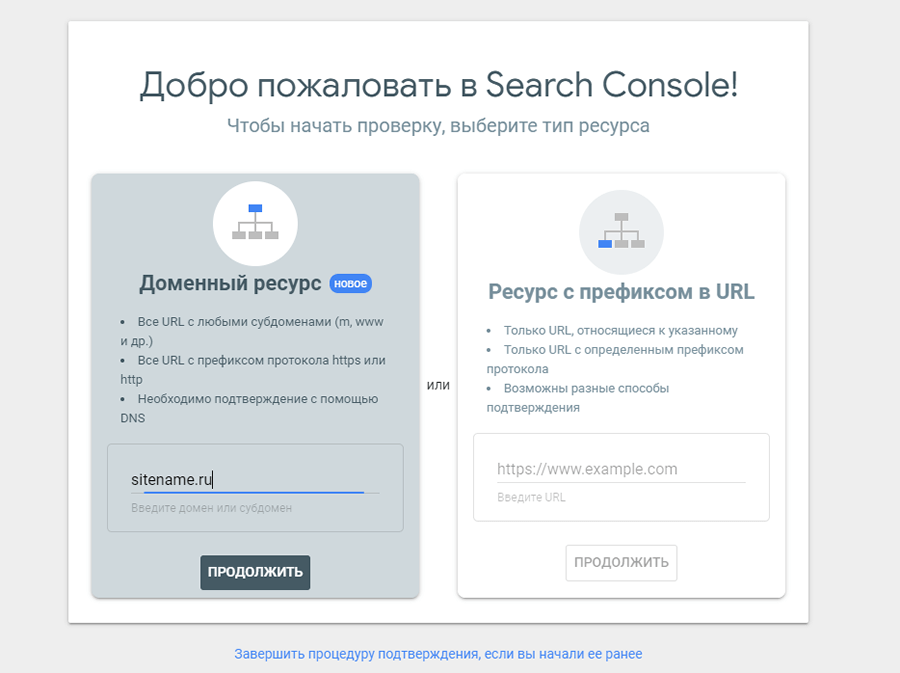
Task: Click the Ресурс с префиксом в URL heading
Action: 621,291
